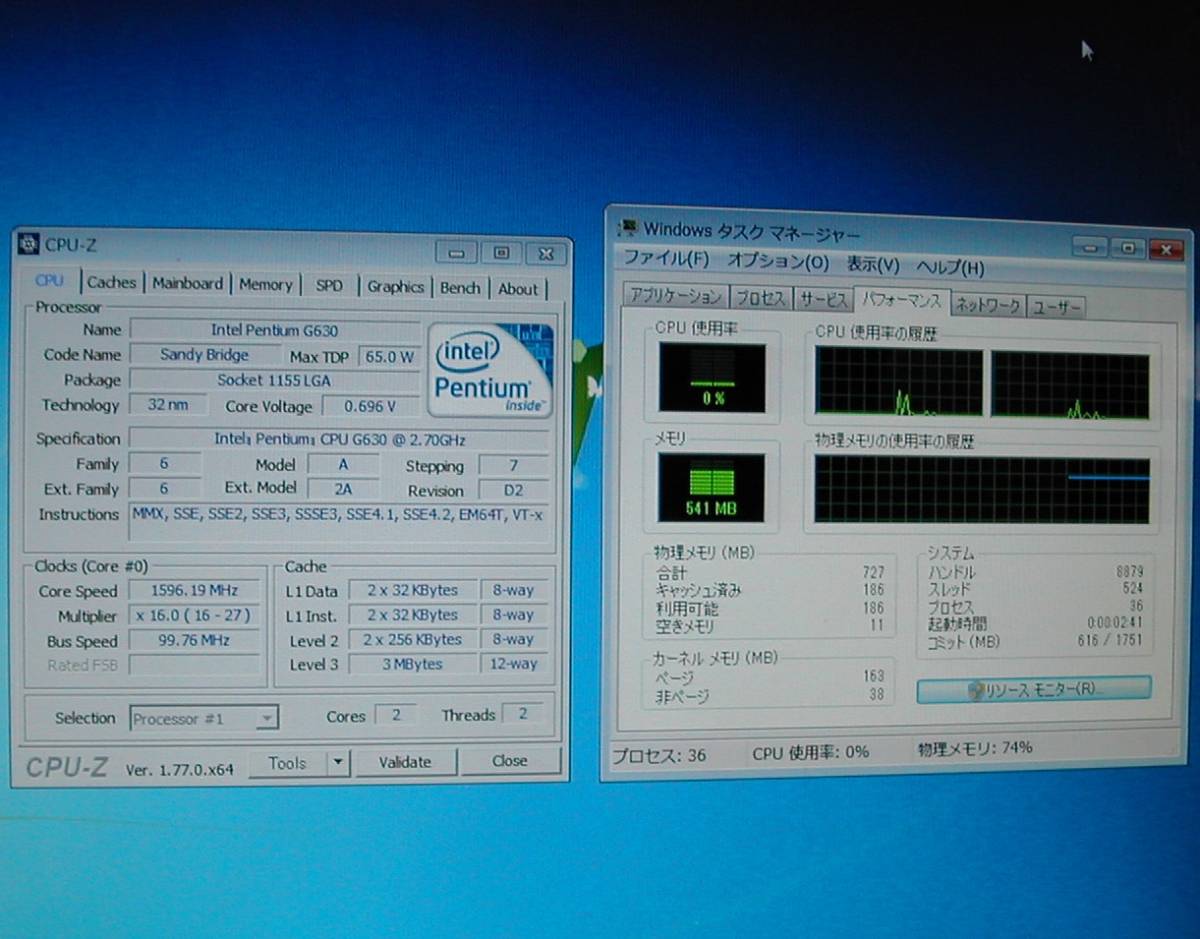This screenshot has width=1200, height=939.
Task: Minimize the CPU-Z window
Action: pos(456,253)
